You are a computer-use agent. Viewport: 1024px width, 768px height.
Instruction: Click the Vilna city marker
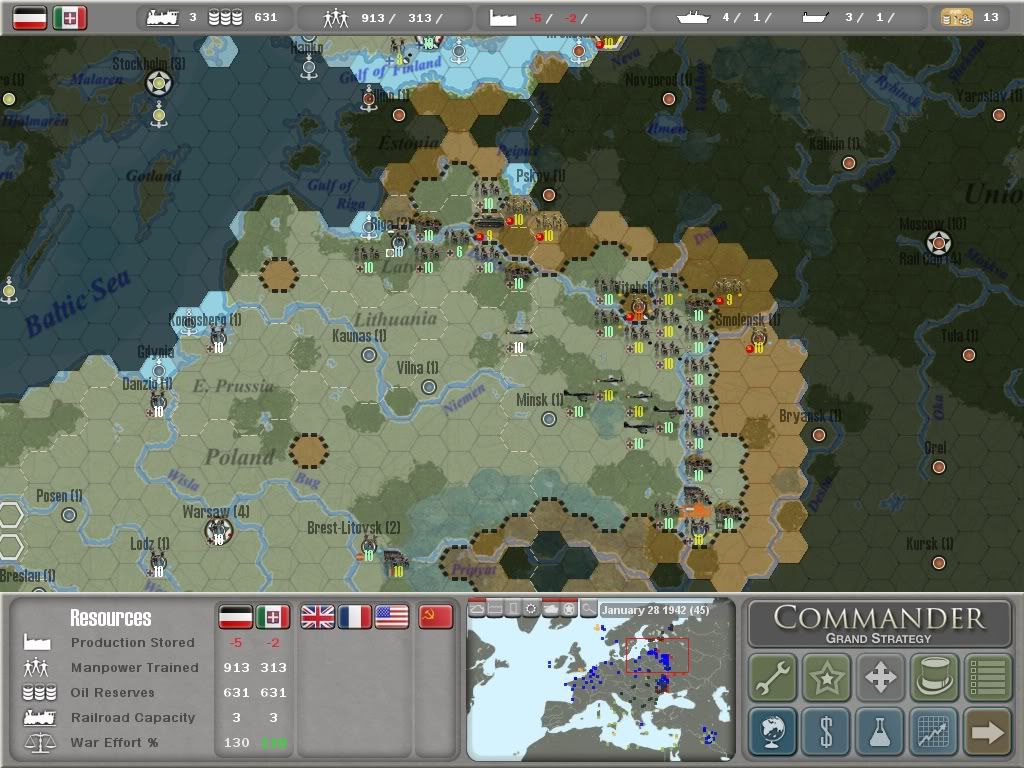click(x=429, y=387)
